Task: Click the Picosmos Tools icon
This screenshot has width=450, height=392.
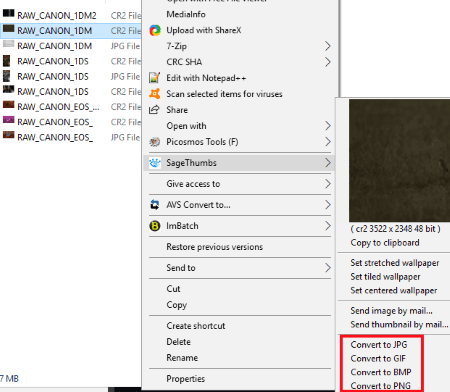Action: tap(154, 142)
